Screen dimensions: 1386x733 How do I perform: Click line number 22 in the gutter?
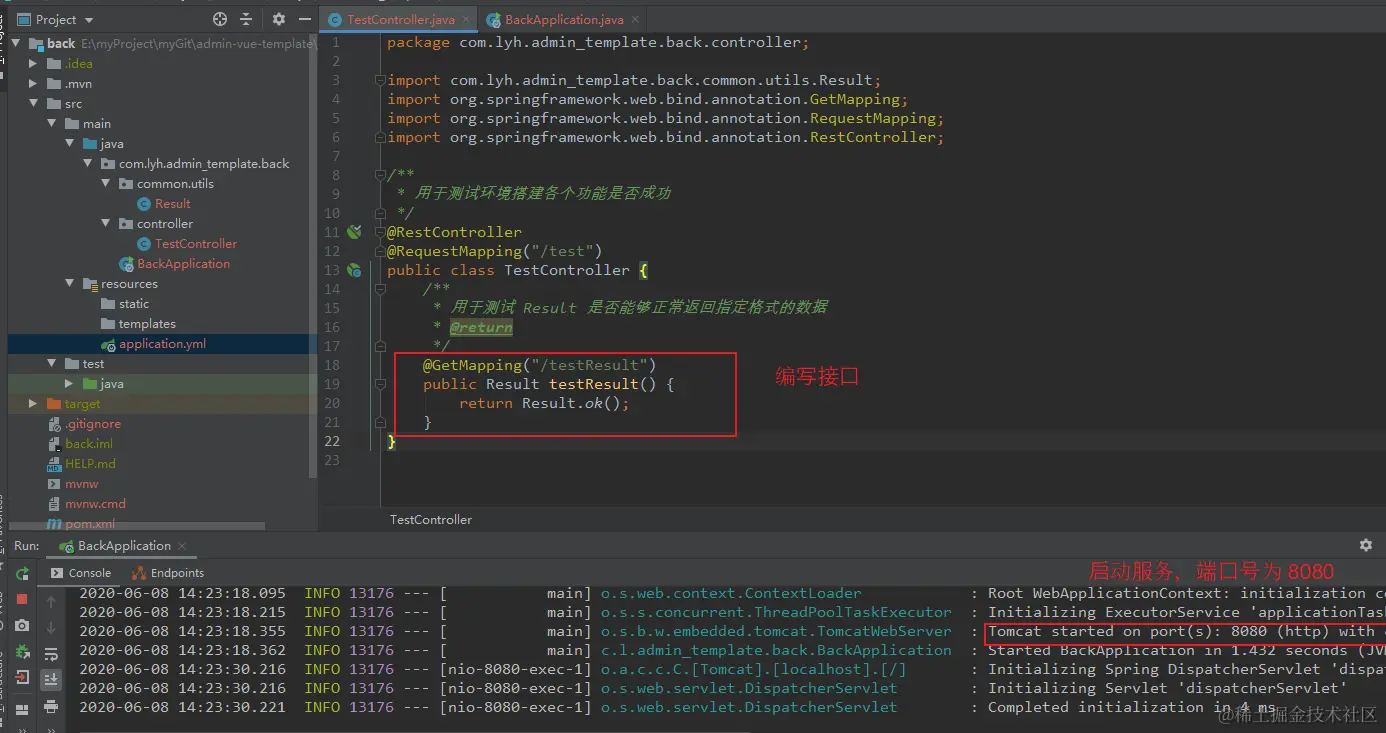(x=331, y=441)
